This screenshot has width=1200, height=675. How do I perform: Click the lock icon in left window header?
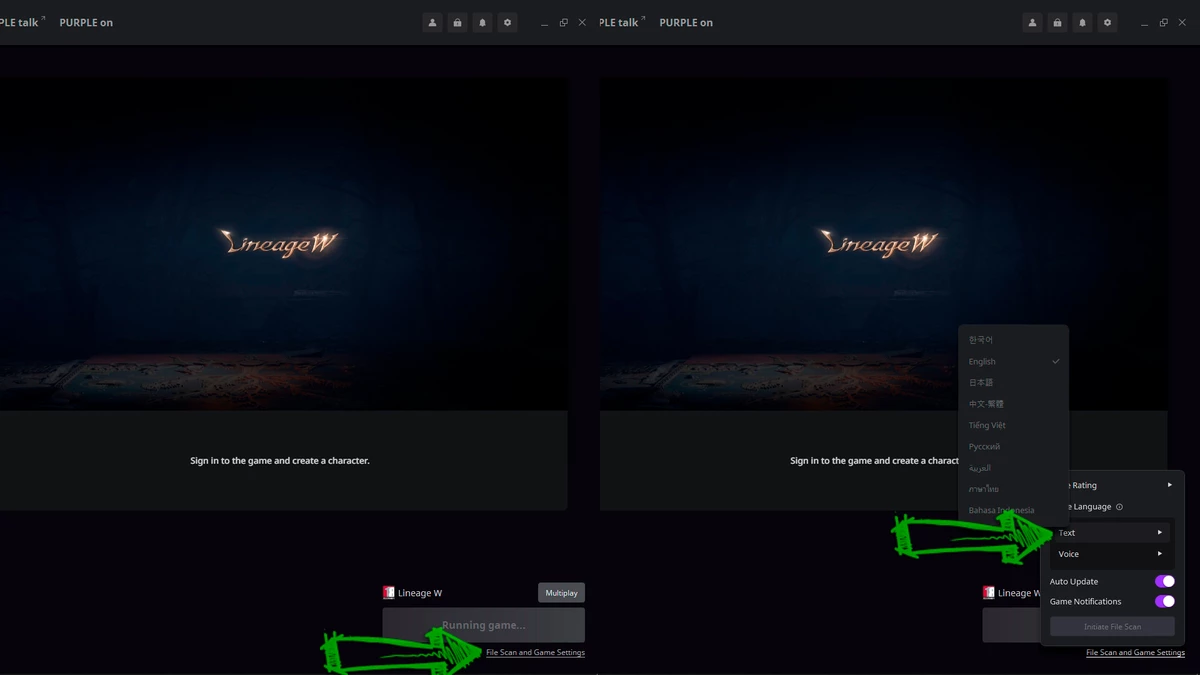(457, 22)
